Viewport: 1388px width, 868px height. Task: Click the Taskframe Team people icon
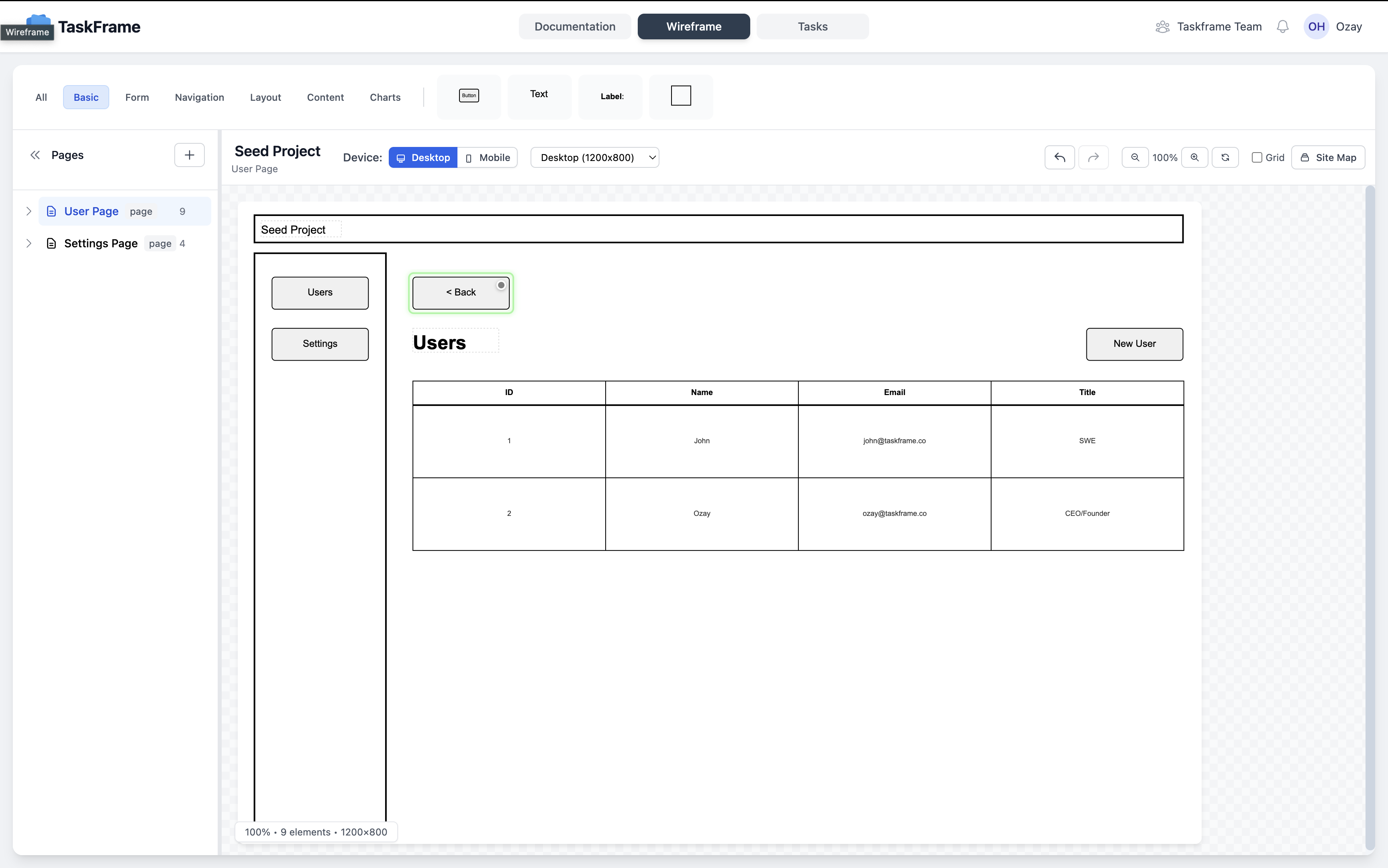pyautogui.click(x=1162, y=26)
